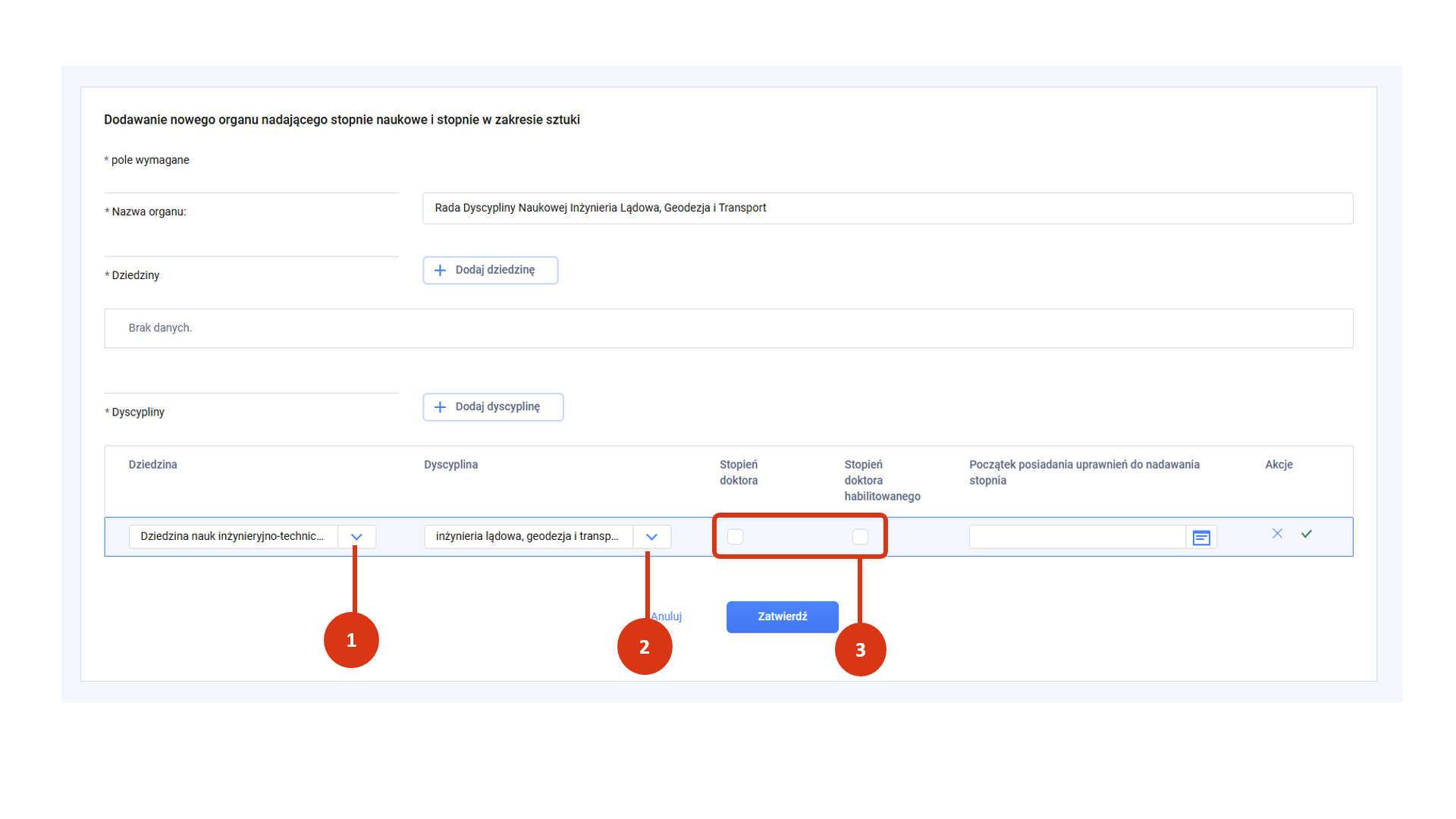Image resolution: width=1456 pixels, height=819 pixels.
Task: Focus the permission start date field
Action: coord(1078,537)
